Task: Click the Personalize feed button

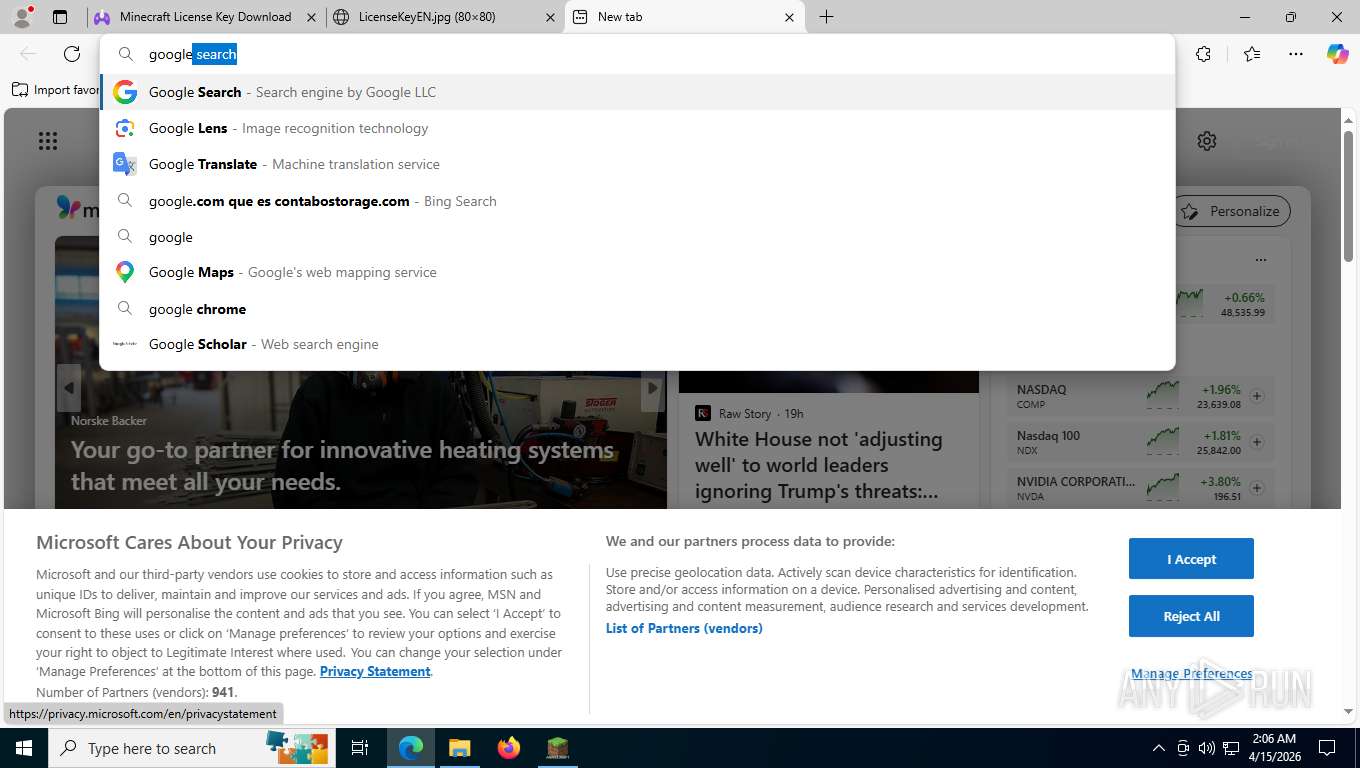Action: (x=1232, y=211)
